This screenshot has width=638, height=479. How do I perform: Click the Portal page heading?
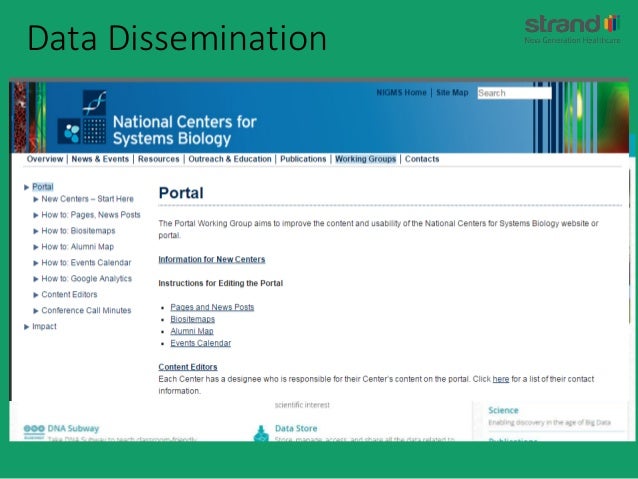pos(181,193)
